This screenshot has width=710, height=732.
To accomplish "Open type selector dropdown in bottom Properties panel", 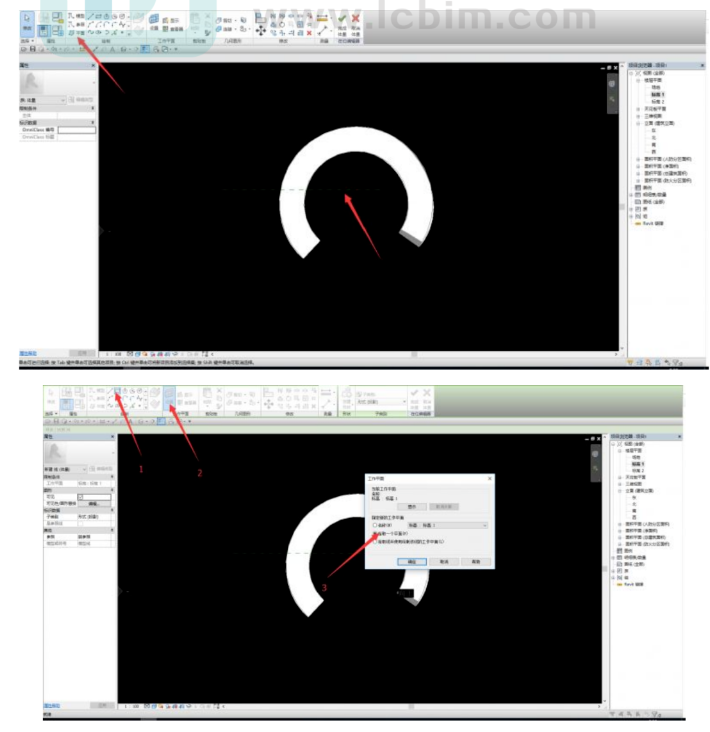I will [65, 469].
